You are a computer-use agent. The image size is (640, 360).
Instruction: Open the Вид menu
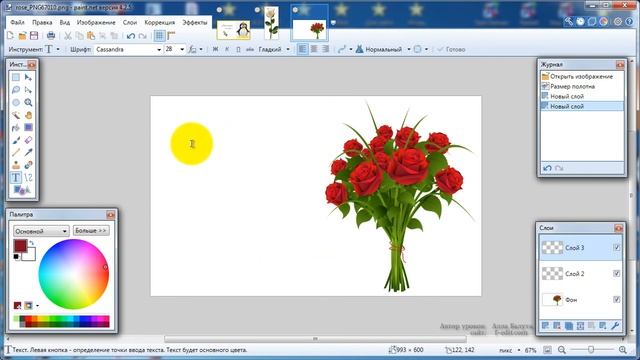pyautogui.click(x=64, y=22)
